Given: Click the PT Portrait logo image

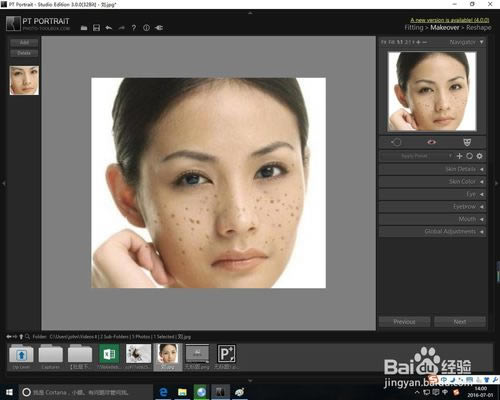Looking at the screenshot, I should 13,24.
